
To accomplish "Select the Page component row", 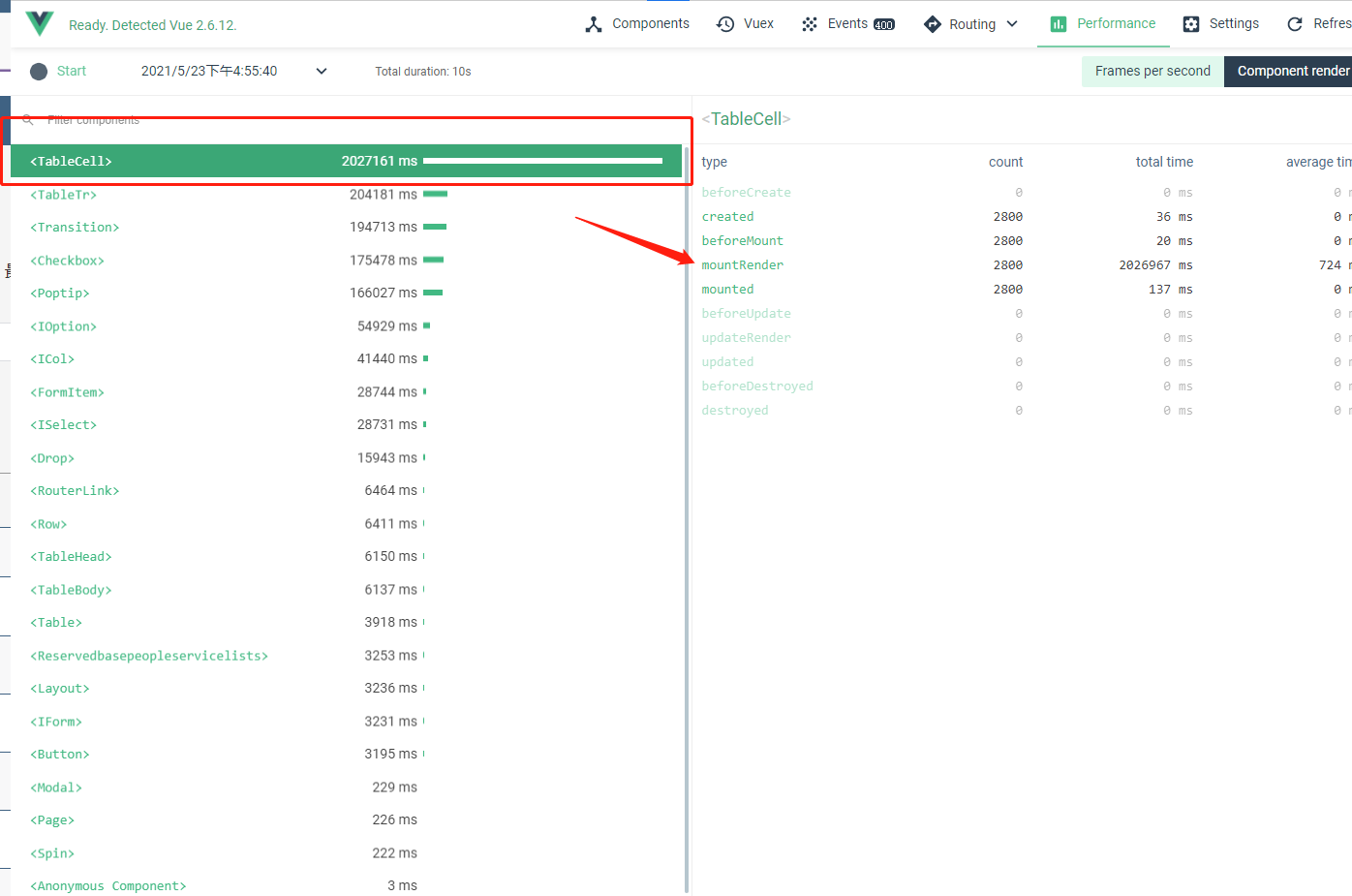I will (x=346, y=820).
